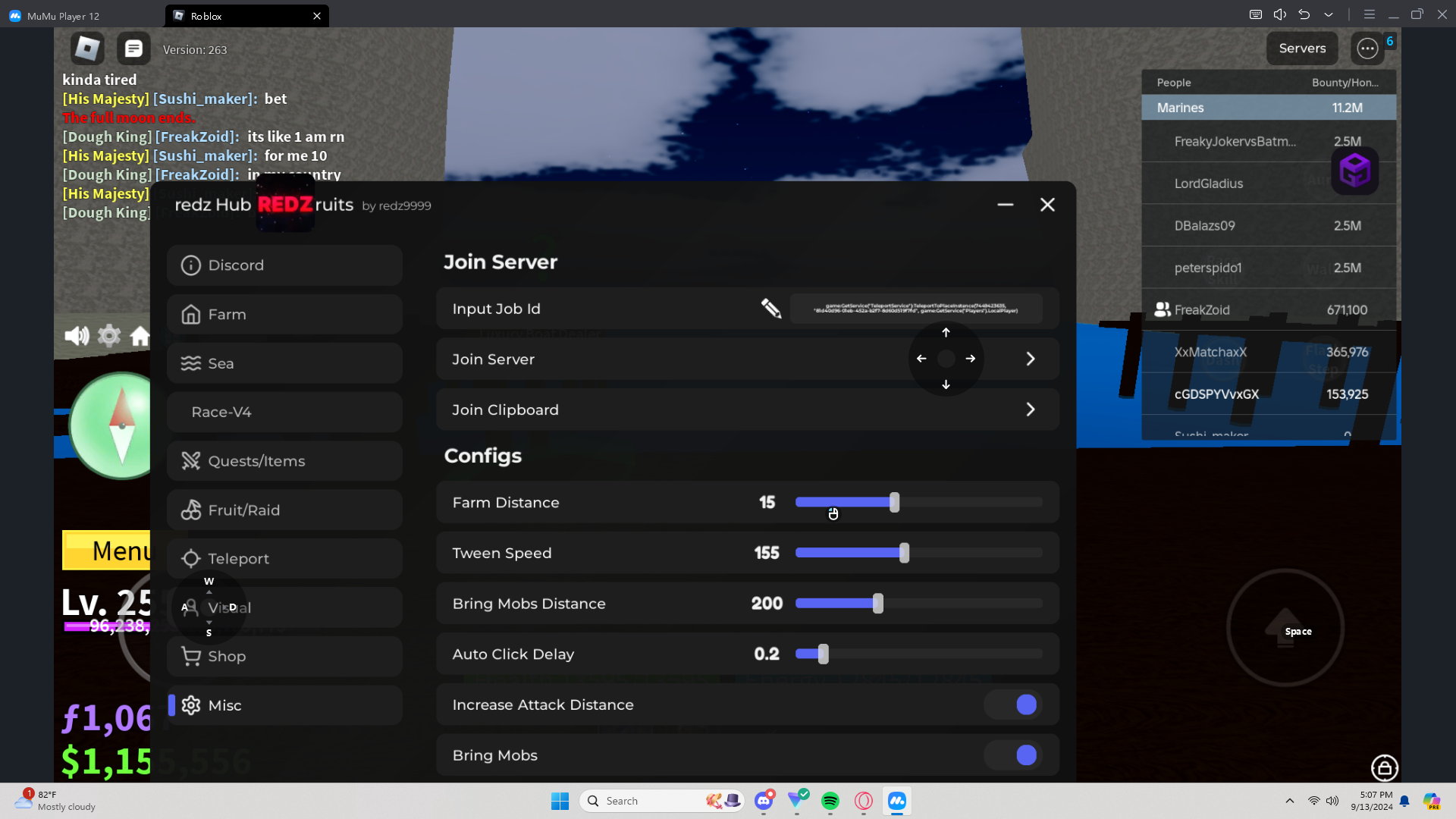Screen dimensions: 1456x819
Task: Click the Bring Mobs Distance slider
Action: point(918,604)
